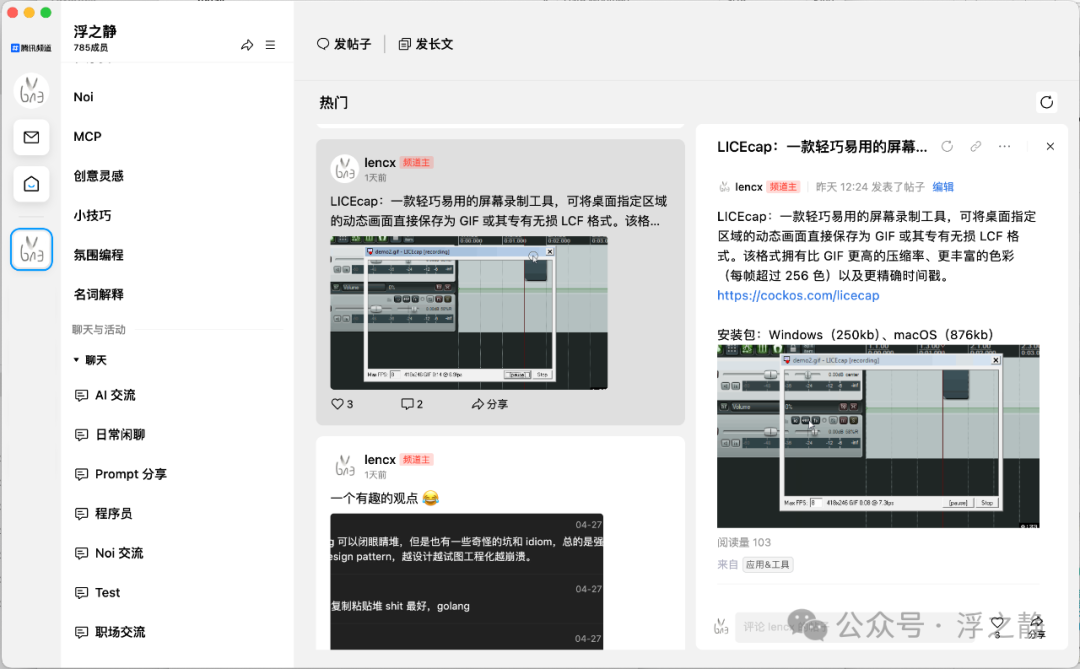Click 发长文 to write an article
This screenshot has width=1080, height=669.
[426, 44]
